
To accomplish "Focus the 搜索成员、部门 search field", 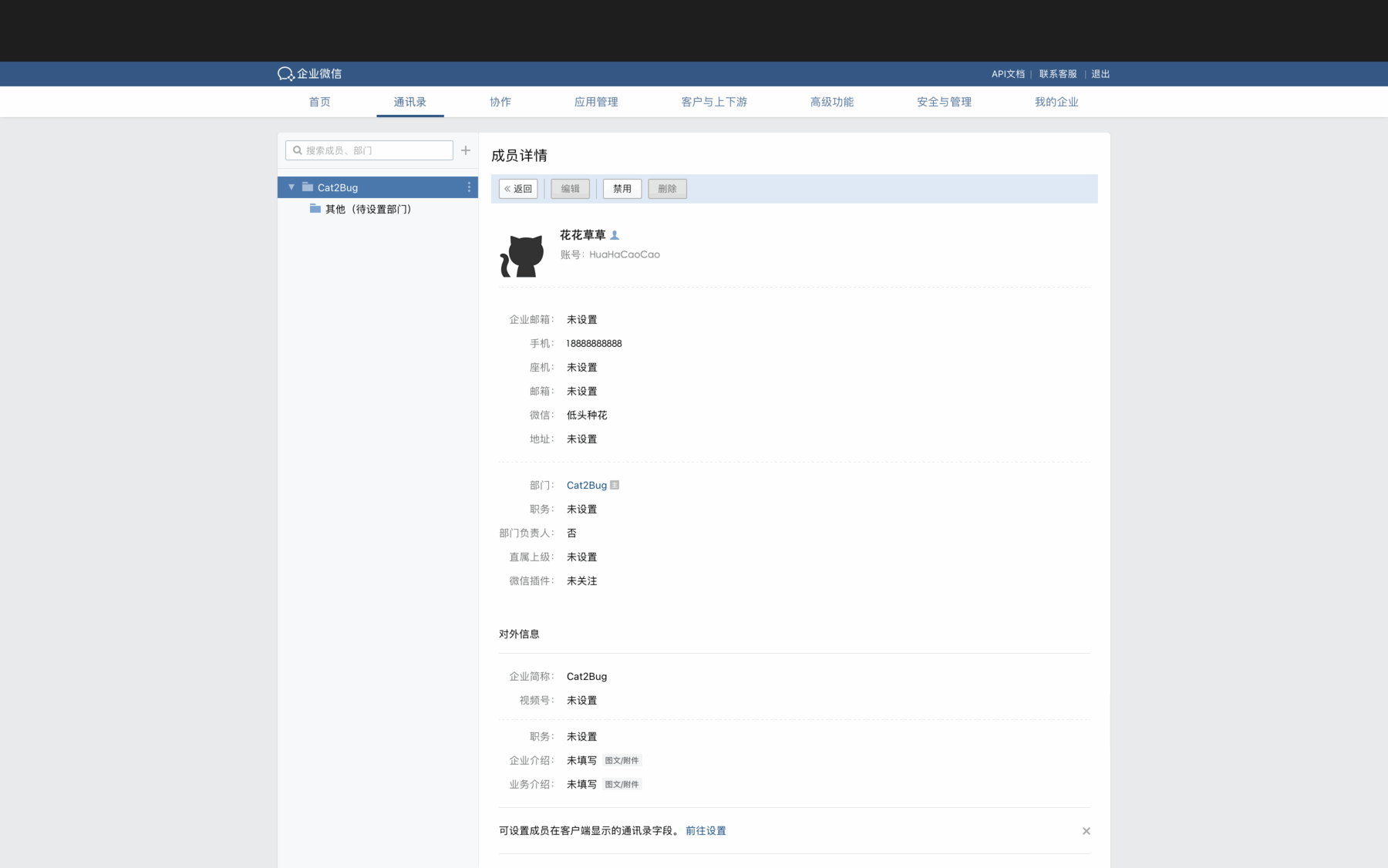I will tap(369, 150).
